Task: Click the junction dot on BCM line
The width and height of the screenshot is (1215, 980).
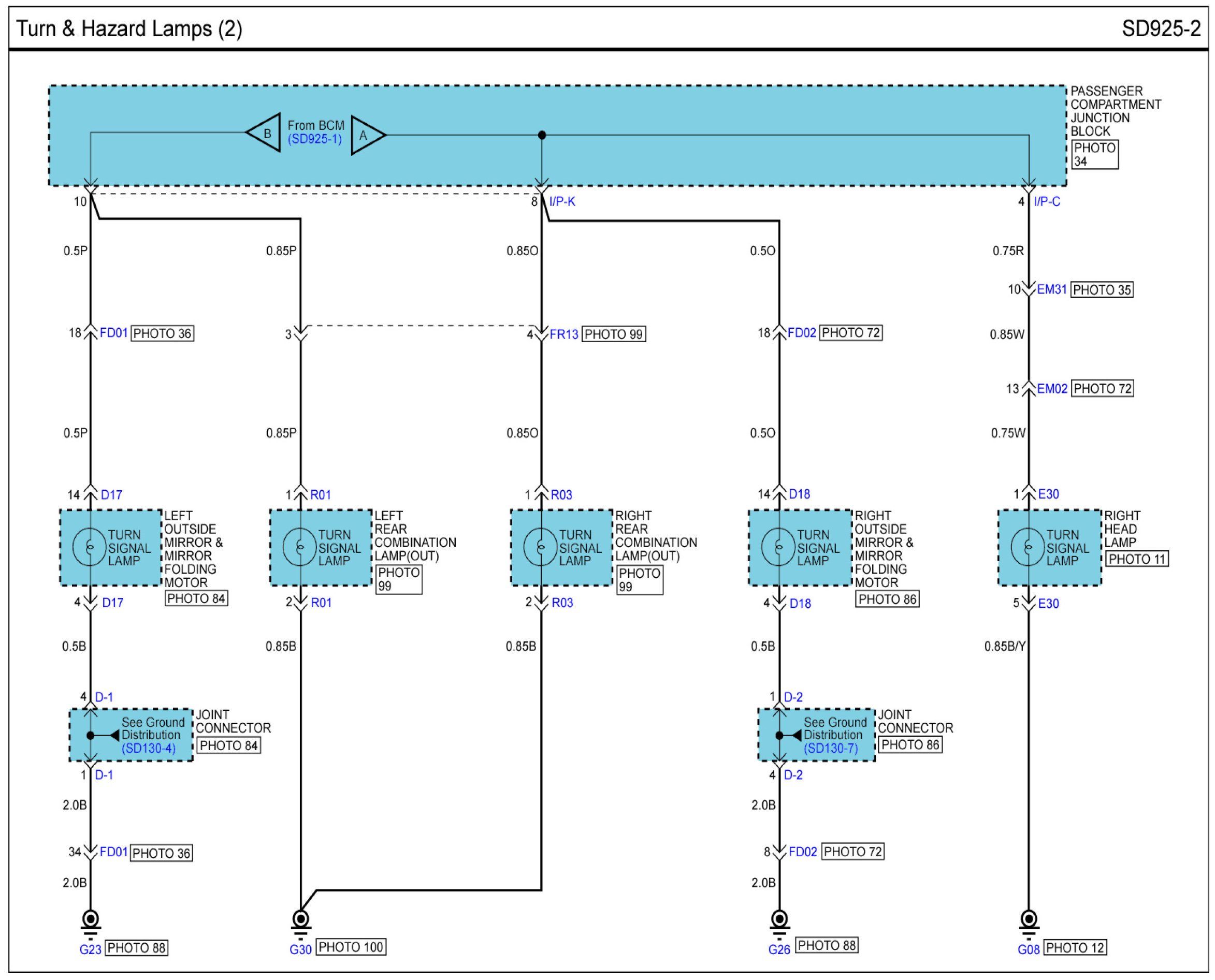Action: click(x=542, y=135)
